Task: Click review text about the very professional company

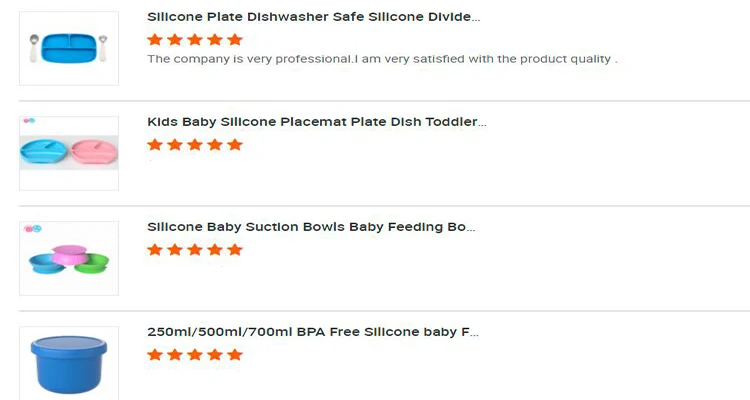Action: click(x=382, y=59)
